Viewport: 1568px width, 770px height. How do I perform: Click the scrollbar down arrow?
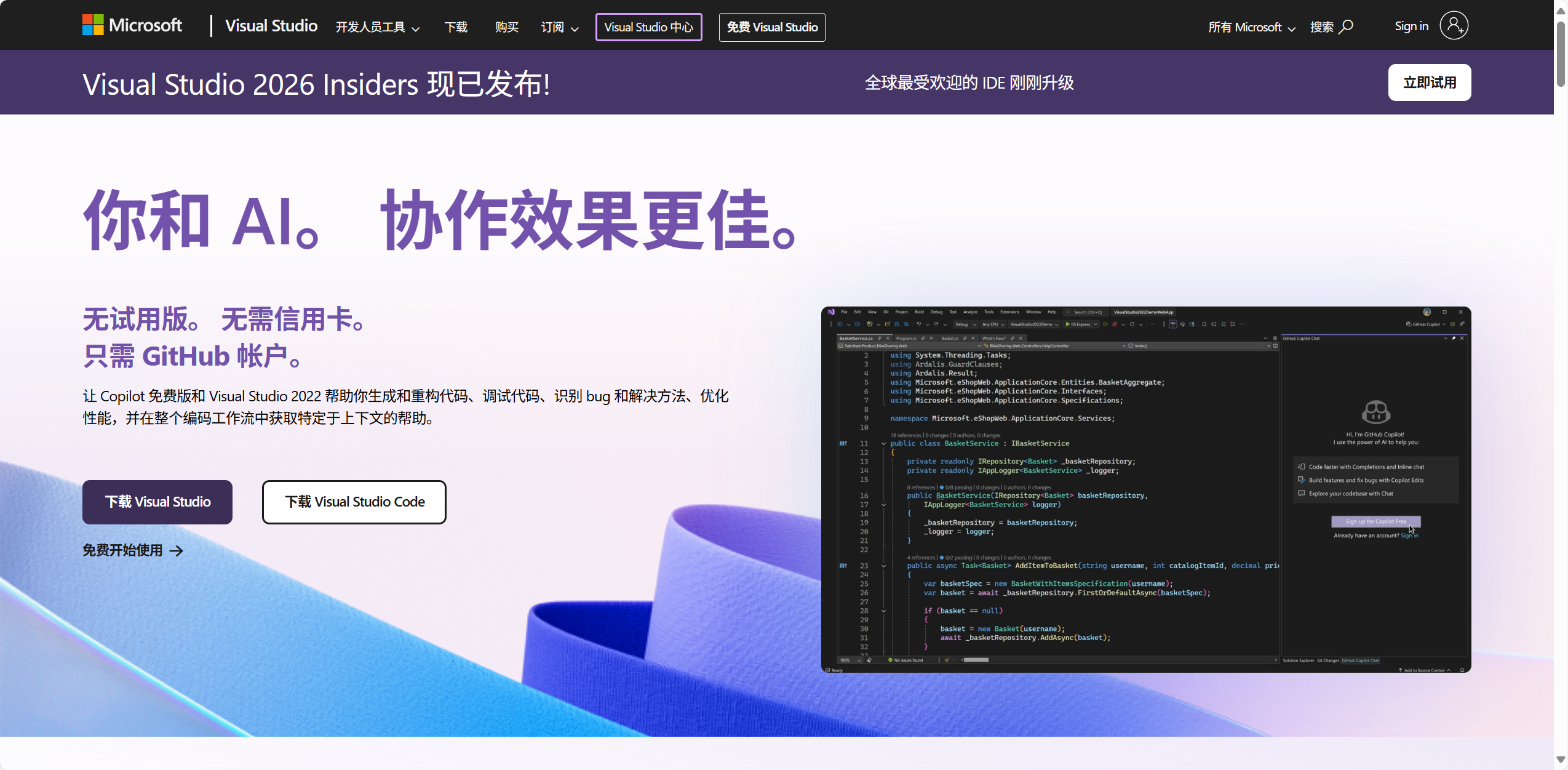click(1561, 760)
